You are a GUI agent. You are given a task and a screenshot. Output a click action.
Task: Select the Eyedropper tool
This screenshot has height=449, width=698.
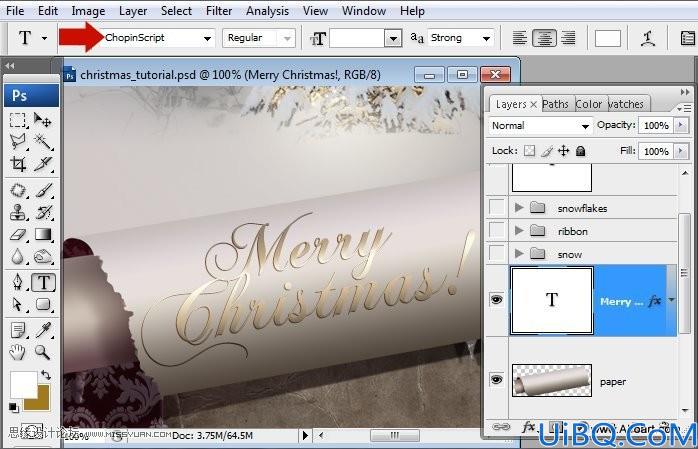pos(43,330)
